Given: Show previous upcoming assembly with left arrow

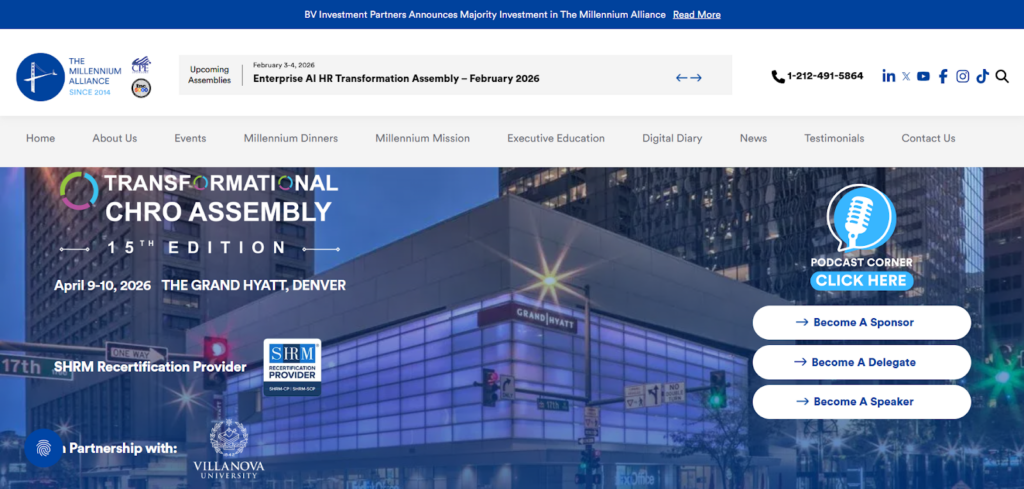Looking at the screenshot, I should pyautogui.click(x=682, y=78).
